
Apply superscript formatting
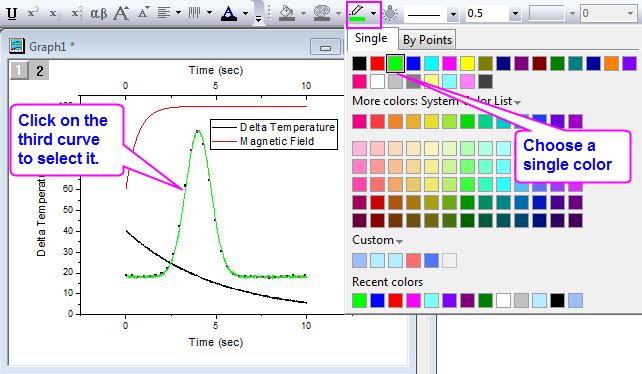[33, 13]
